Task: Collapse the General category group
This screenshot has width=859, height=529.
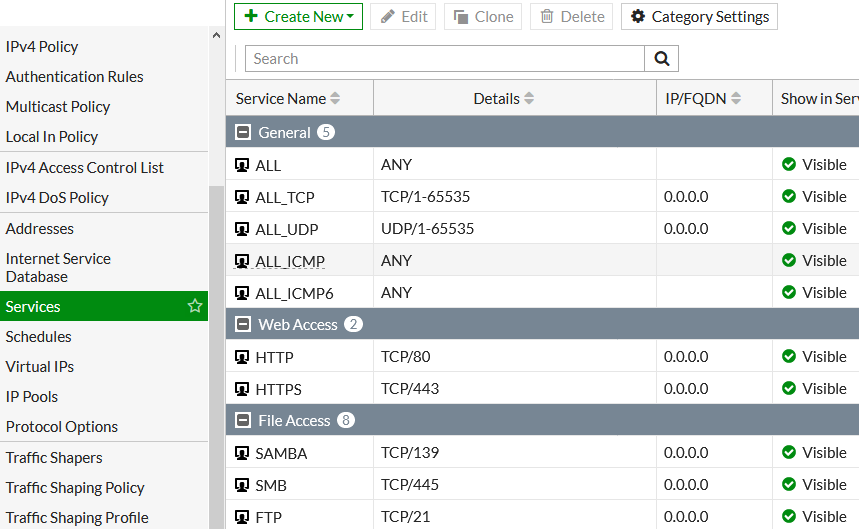Action: coord(242,132)
